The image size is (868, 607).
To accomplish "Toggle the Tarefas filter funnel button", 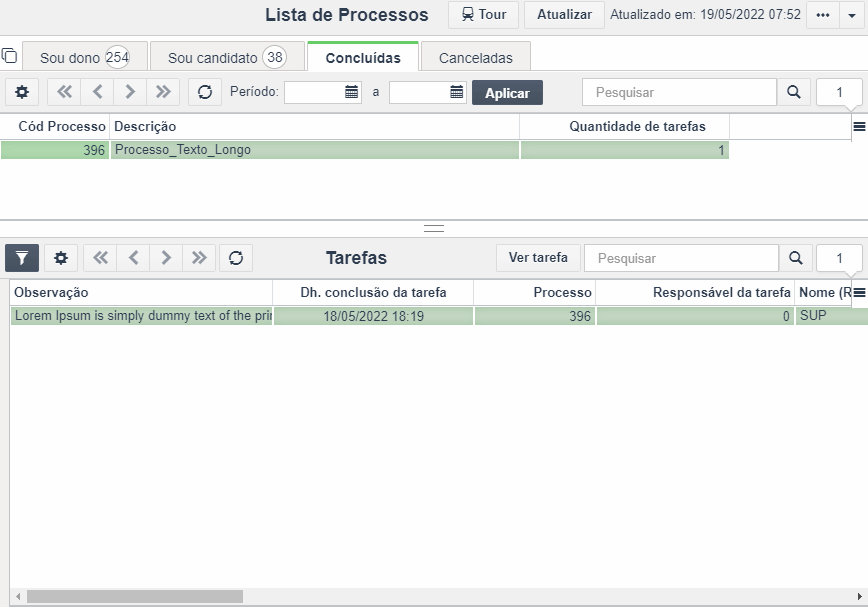I will (x=22, y=258).
